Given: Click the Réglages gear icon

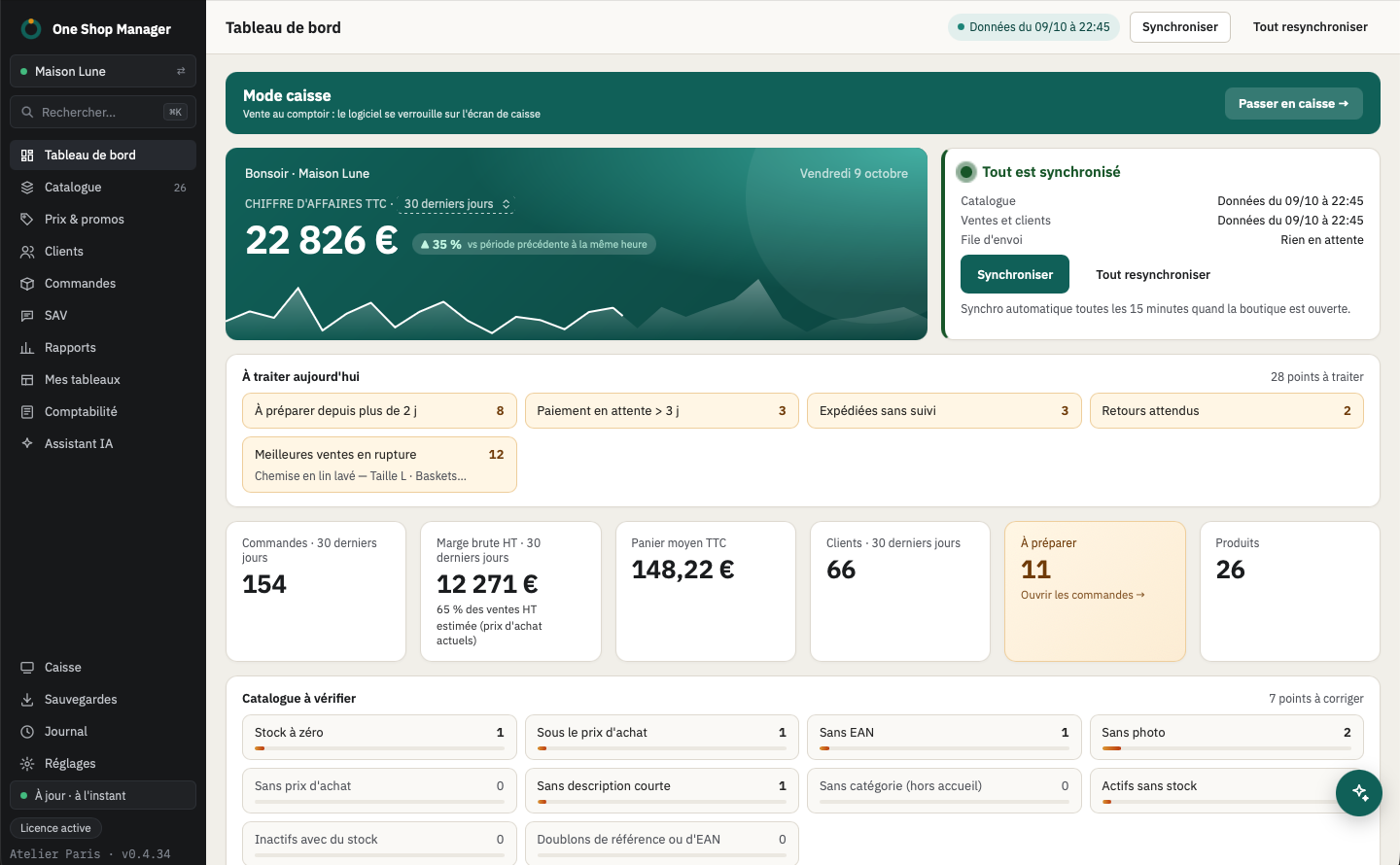Looking at the screenshot, I should pos(27,764).
